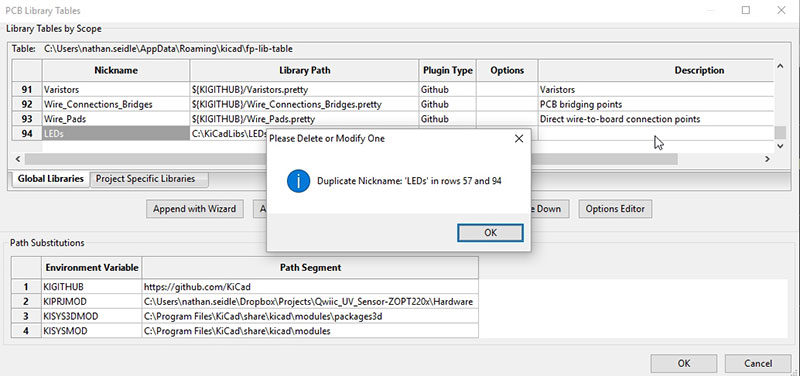Viewport: 800px width, 376px height.
Task: Select row number 93 header
Action: (27, 119)
